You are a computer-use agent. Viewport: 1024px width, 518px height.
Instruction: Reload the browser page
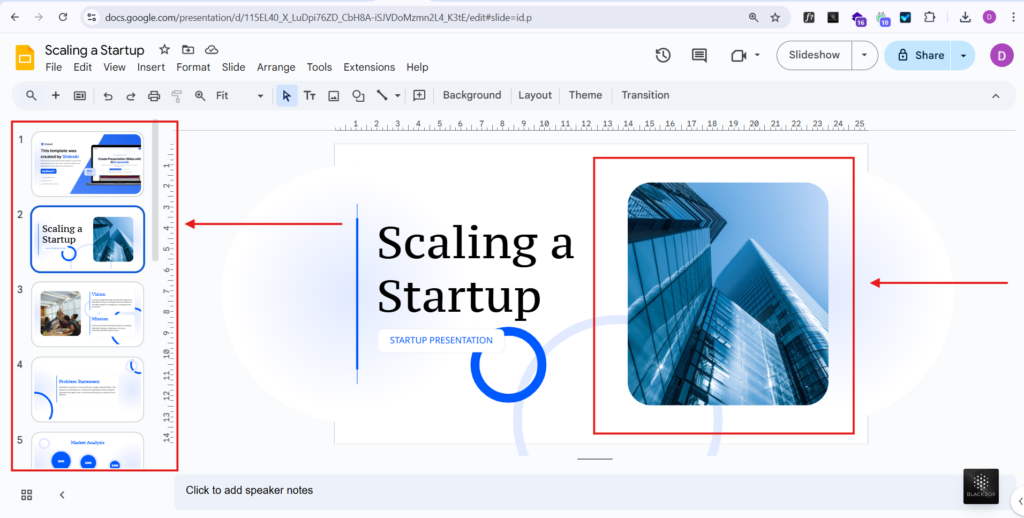63,18
